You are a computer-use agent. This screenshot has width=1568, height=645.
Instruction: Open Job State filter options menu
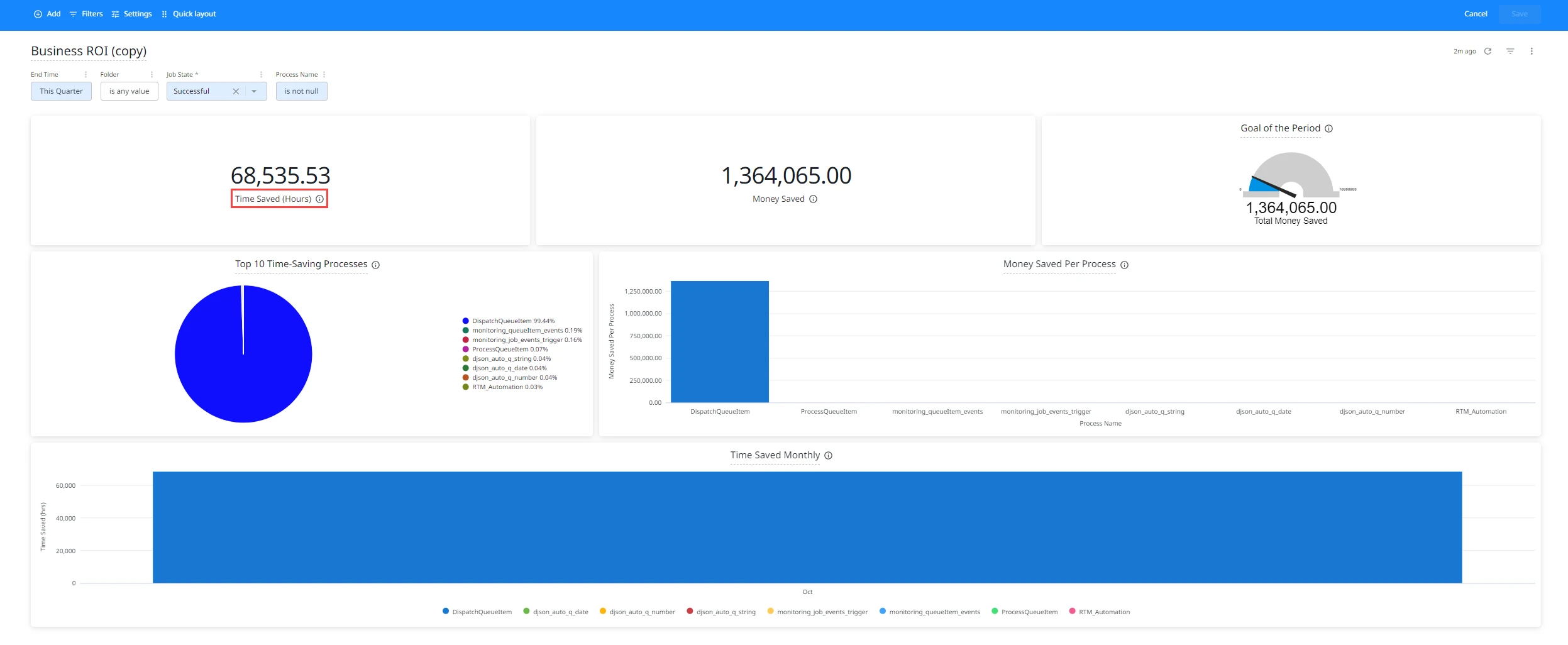262,75
